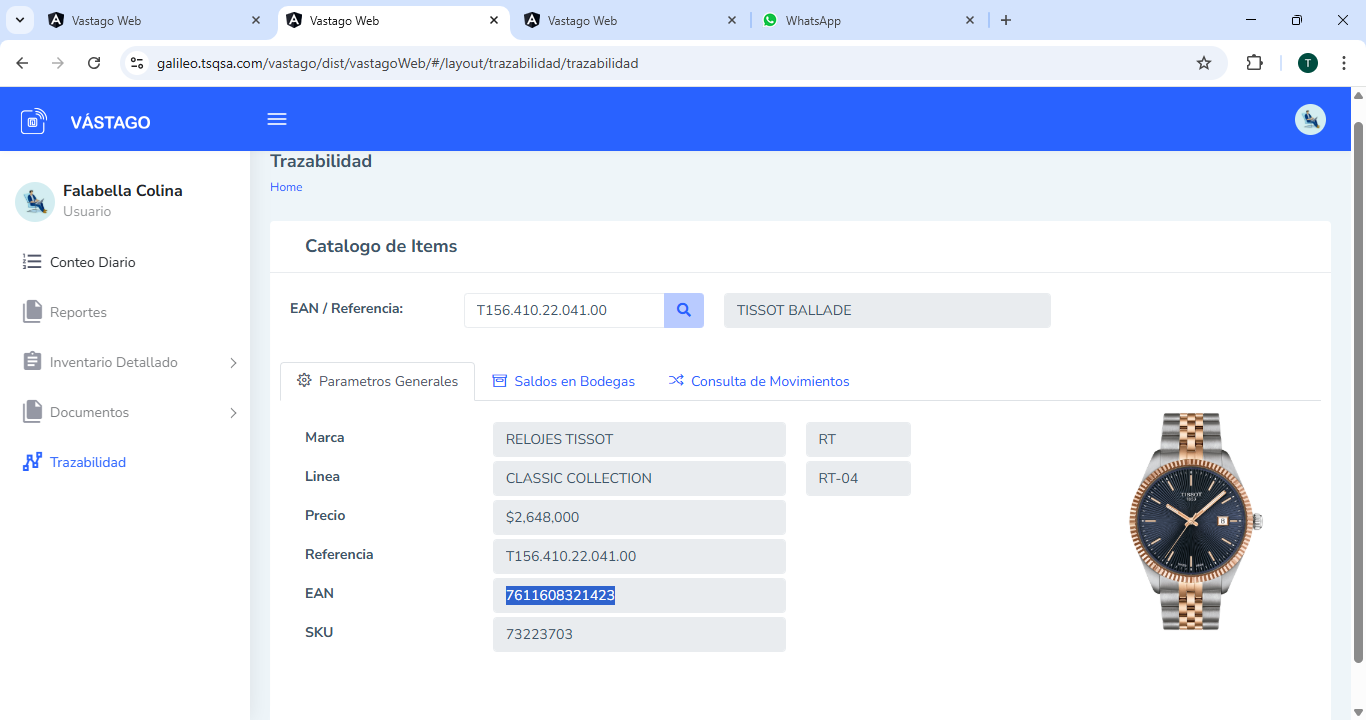Go forward in browser history
The image size is (1366, 720).
click(58, 63)
